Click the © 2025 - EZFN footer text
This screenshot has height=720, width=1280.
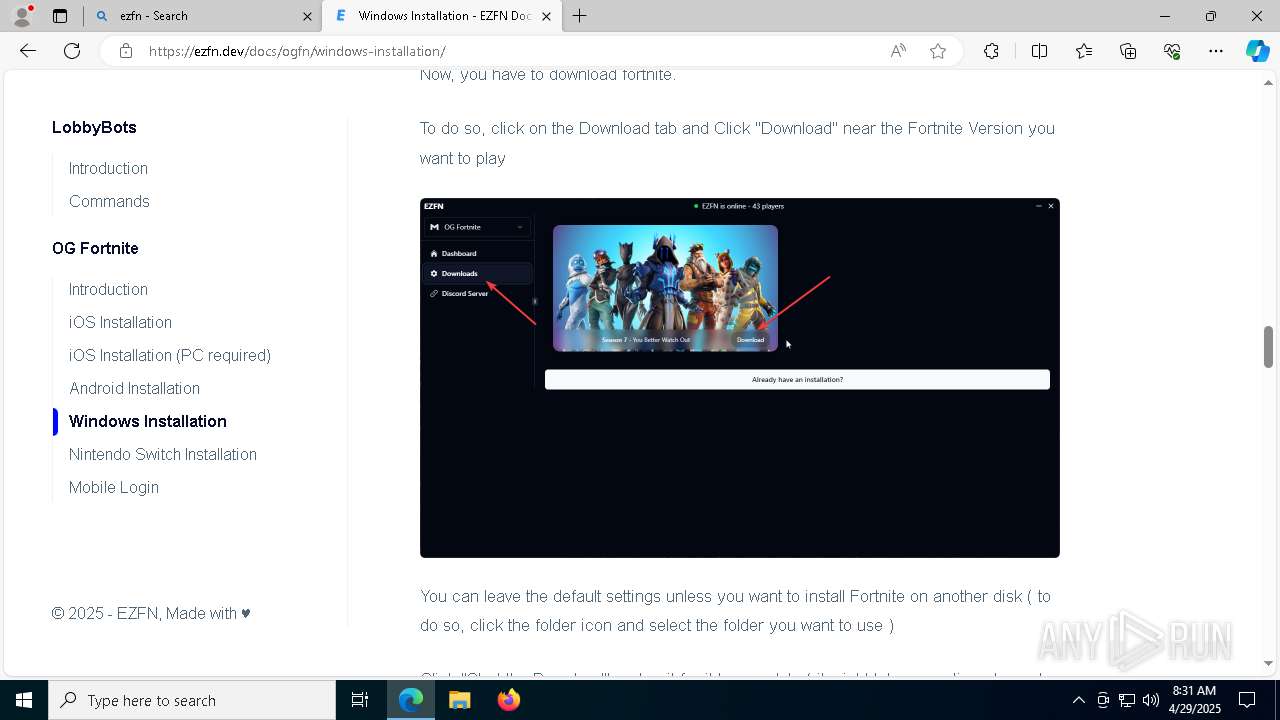[x=152, y=613]
